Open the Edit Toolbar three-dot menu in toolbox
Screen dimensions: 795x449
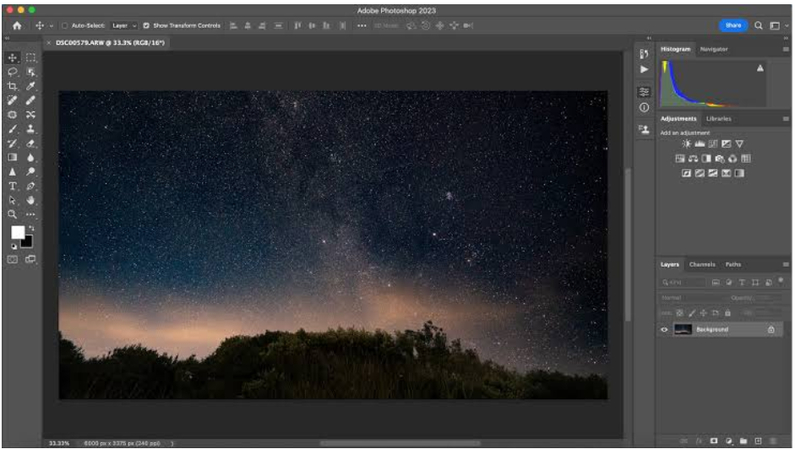(31, 214)
